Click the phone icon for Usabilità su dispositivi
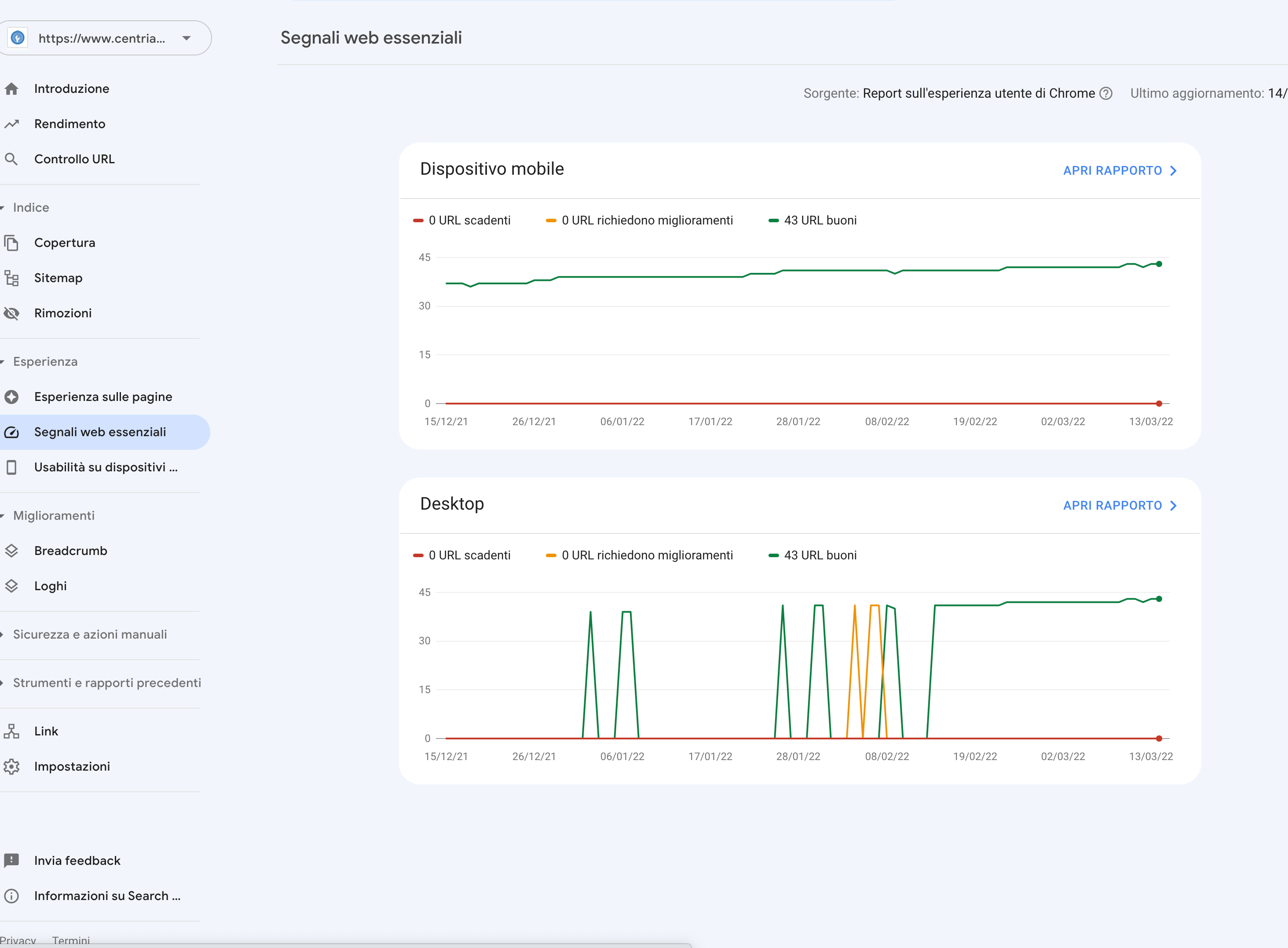 click(x=11, y=467)
